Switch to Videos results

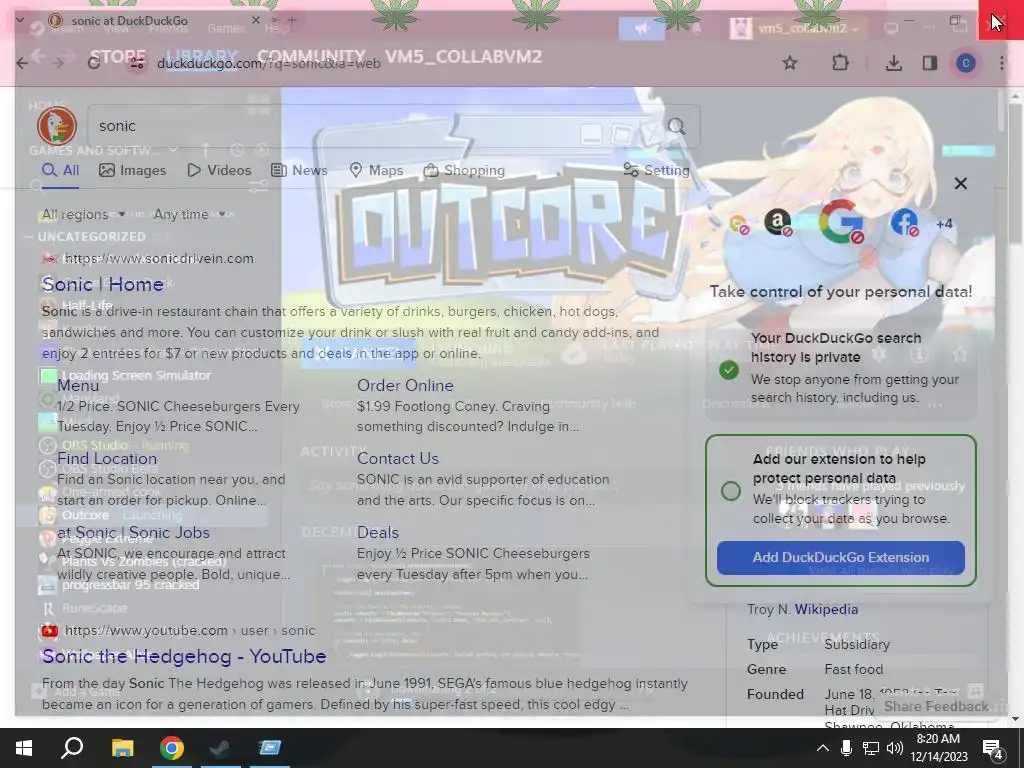click(219, 170)
